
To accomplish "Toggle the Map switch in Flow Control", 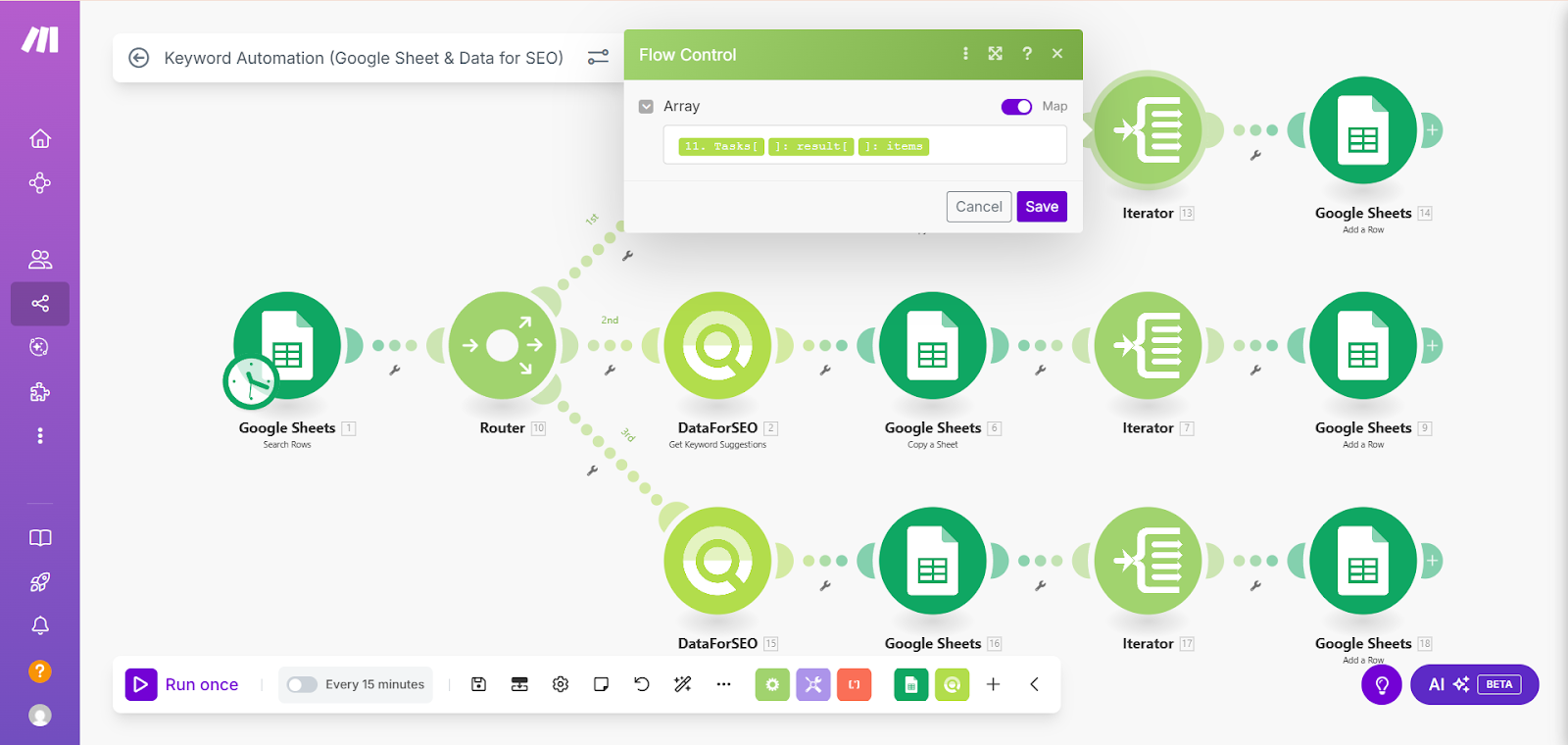I will tap(1016, 106).
